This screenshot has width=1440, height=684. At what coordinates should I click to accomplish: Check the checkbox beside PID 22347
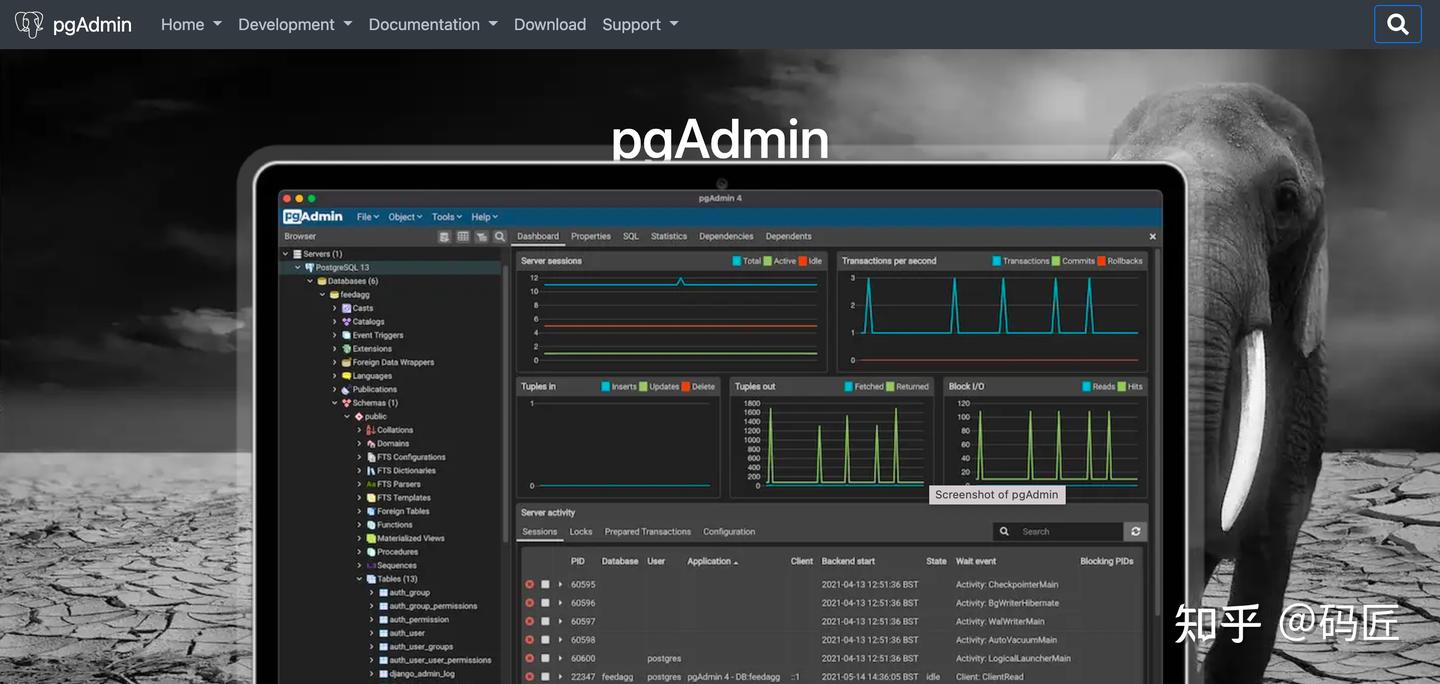click(x=544, y=677)
